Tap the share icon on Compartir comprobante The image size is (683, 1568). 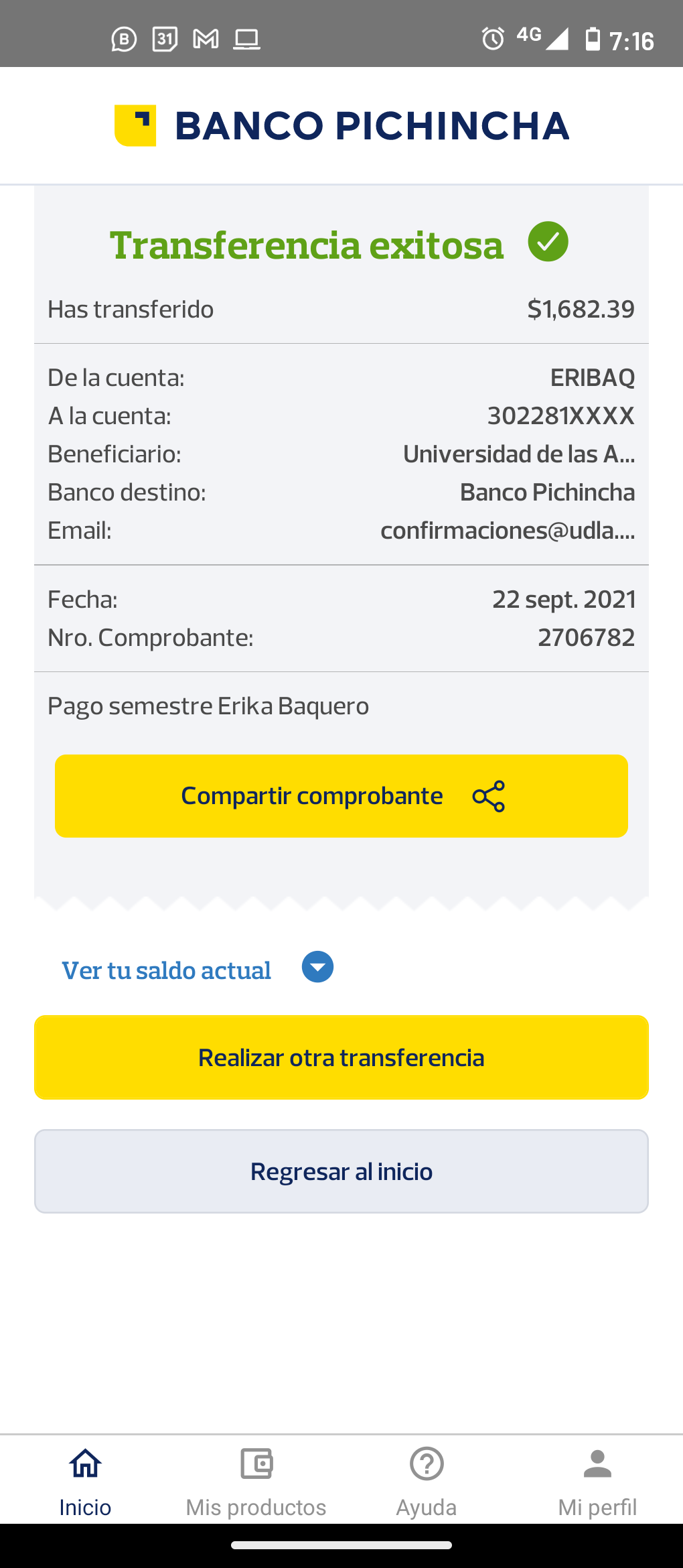(x=489, y=796)
